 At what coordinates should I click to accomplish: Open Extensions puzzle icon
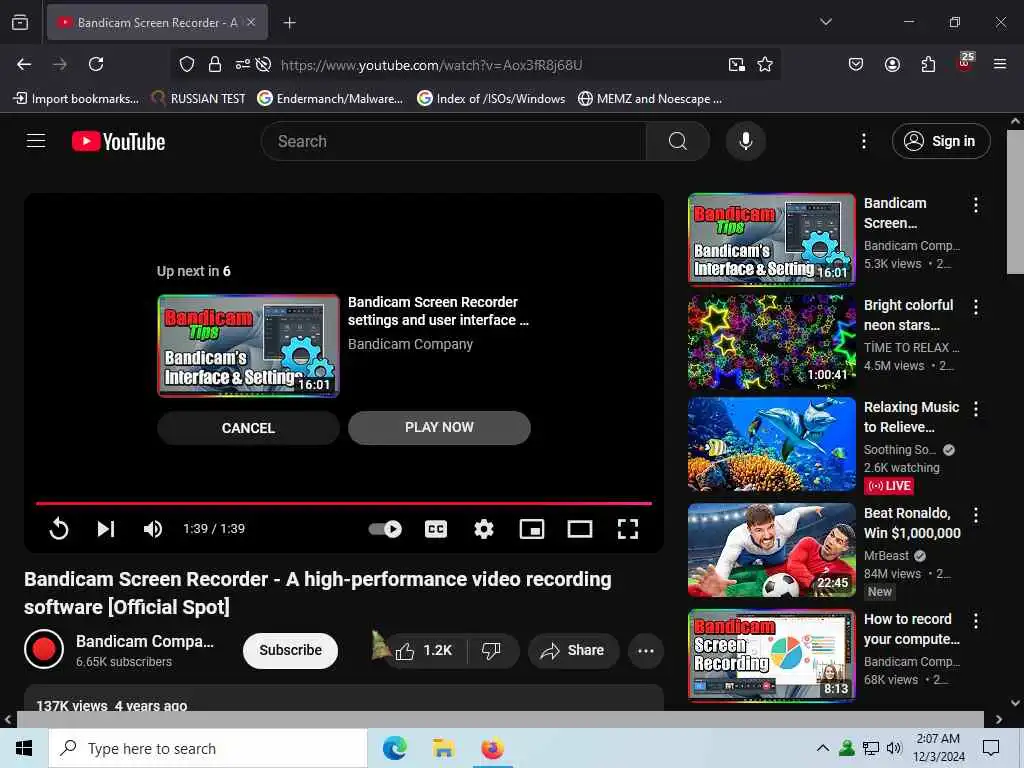pyautogui.click(x=928, y=64)
